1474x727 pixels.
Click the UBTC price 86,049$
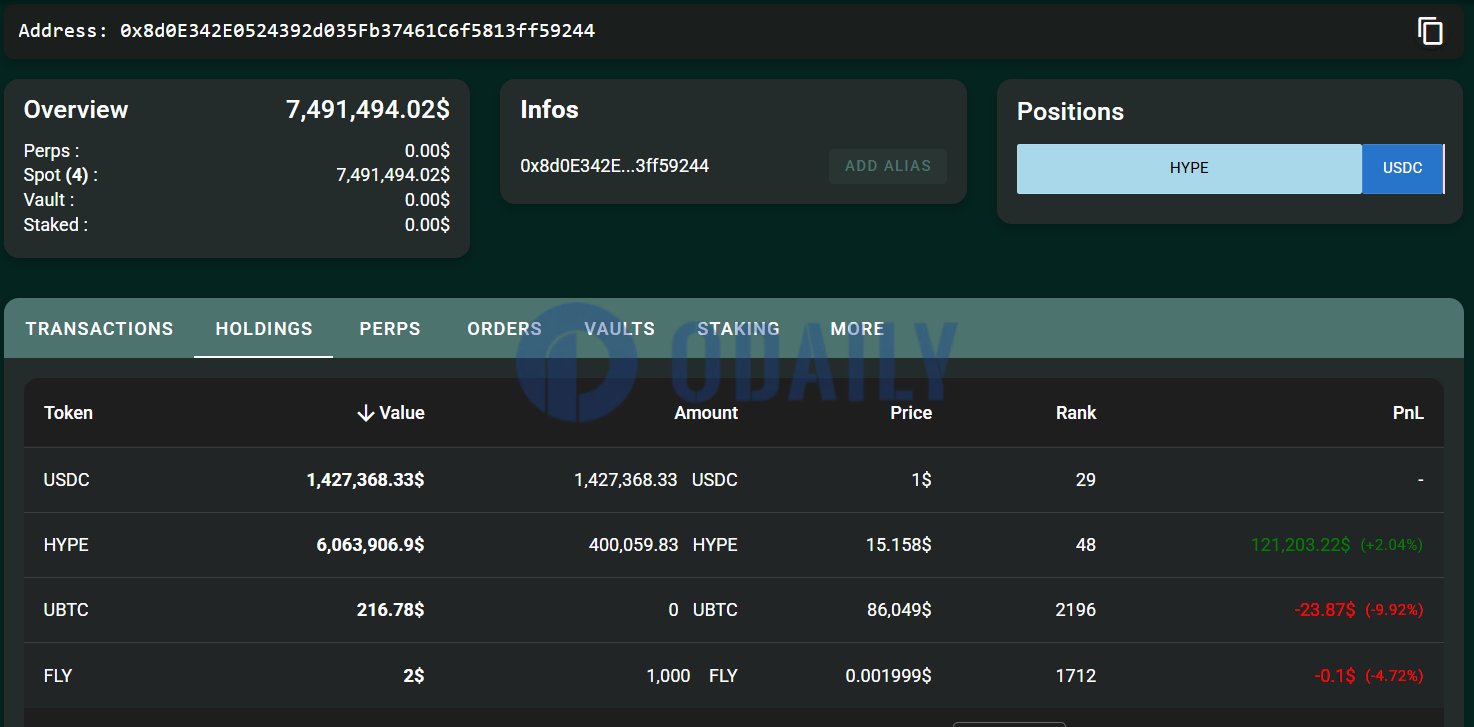(x=898, y=610)
